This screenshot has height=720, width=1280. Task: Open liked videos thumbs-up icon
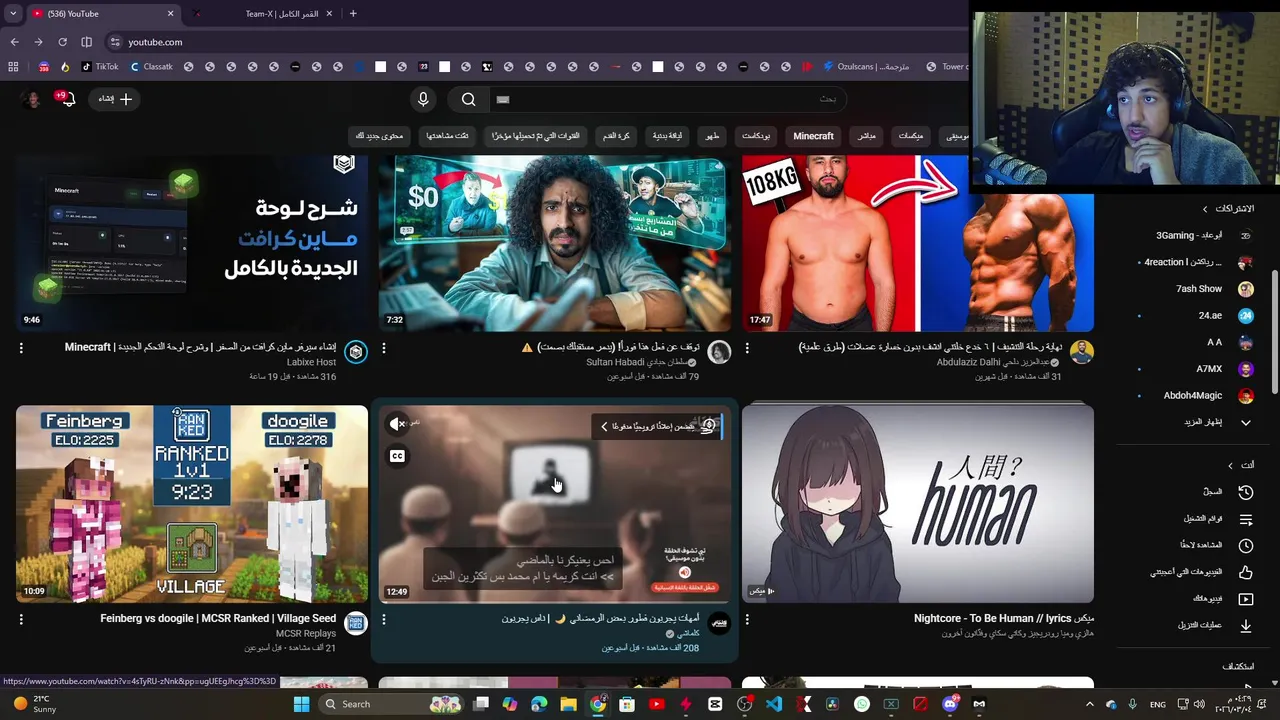point(1246,572)
